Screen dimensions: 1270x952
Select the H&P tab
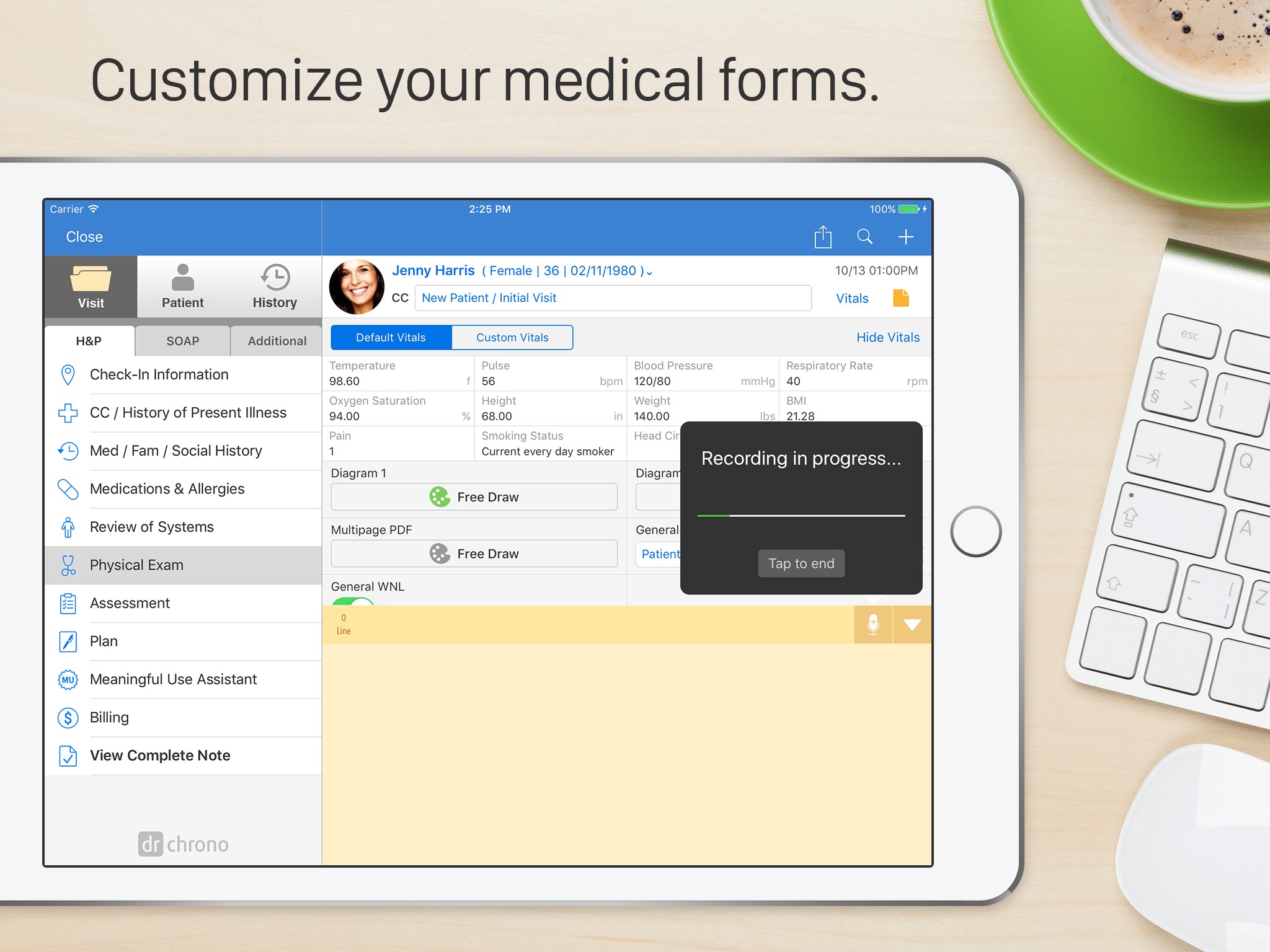tap(90, 341)
